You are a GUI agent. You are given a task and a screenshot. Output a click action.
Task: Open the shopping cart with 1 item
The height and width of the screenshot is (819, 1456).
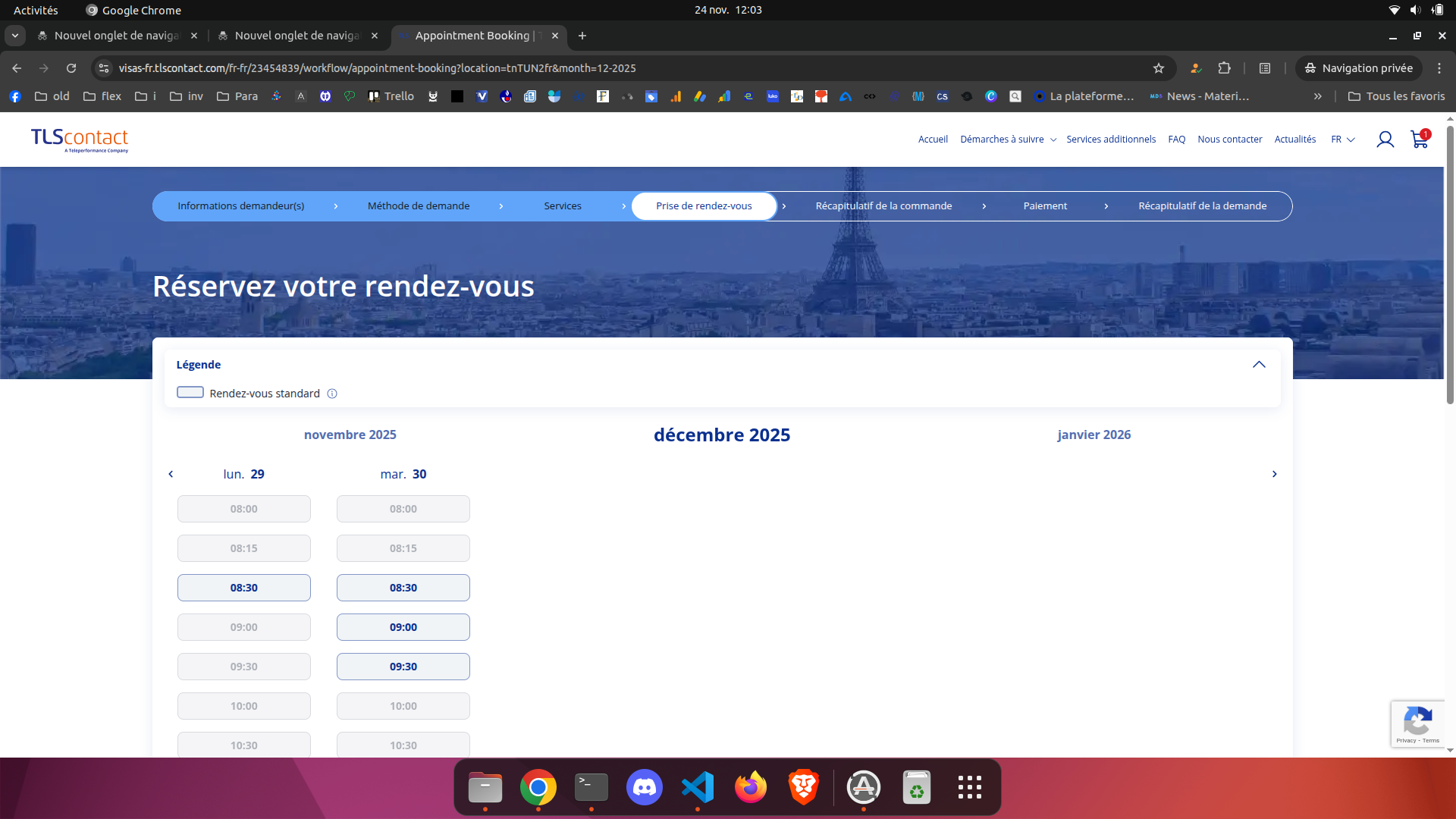pos(1418,140)
